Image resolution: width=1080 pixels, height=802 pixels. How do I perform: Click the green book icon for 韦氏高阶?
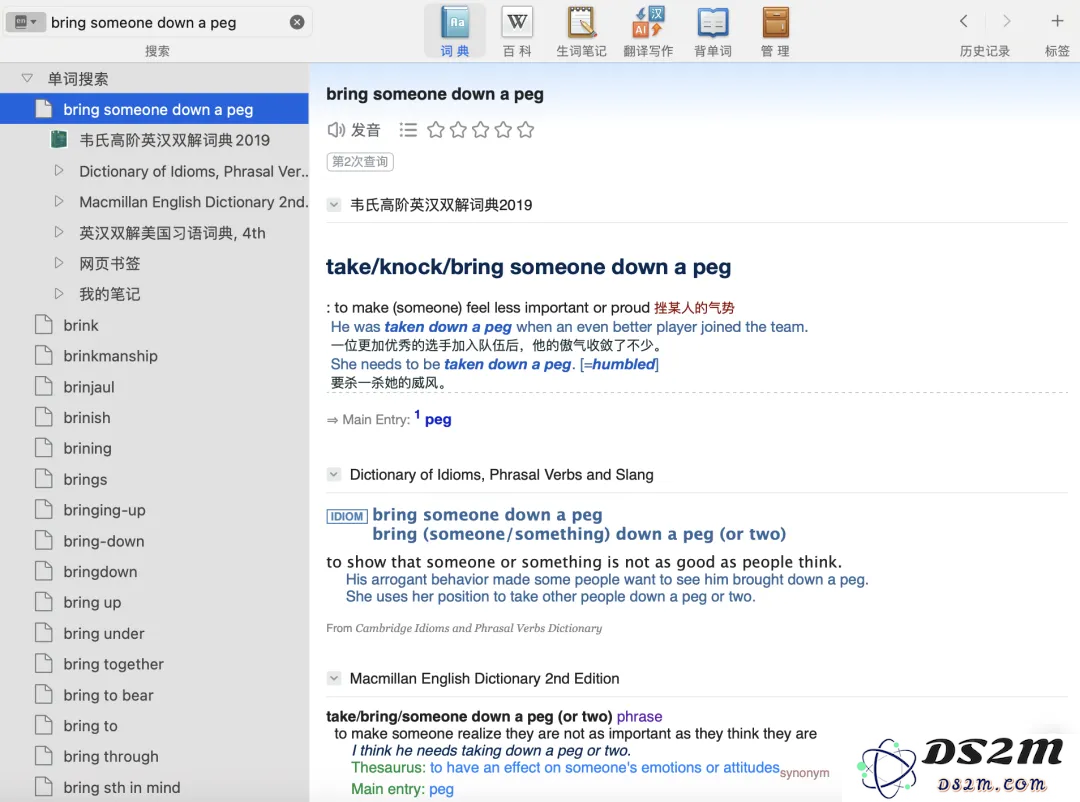click(59, 140)
